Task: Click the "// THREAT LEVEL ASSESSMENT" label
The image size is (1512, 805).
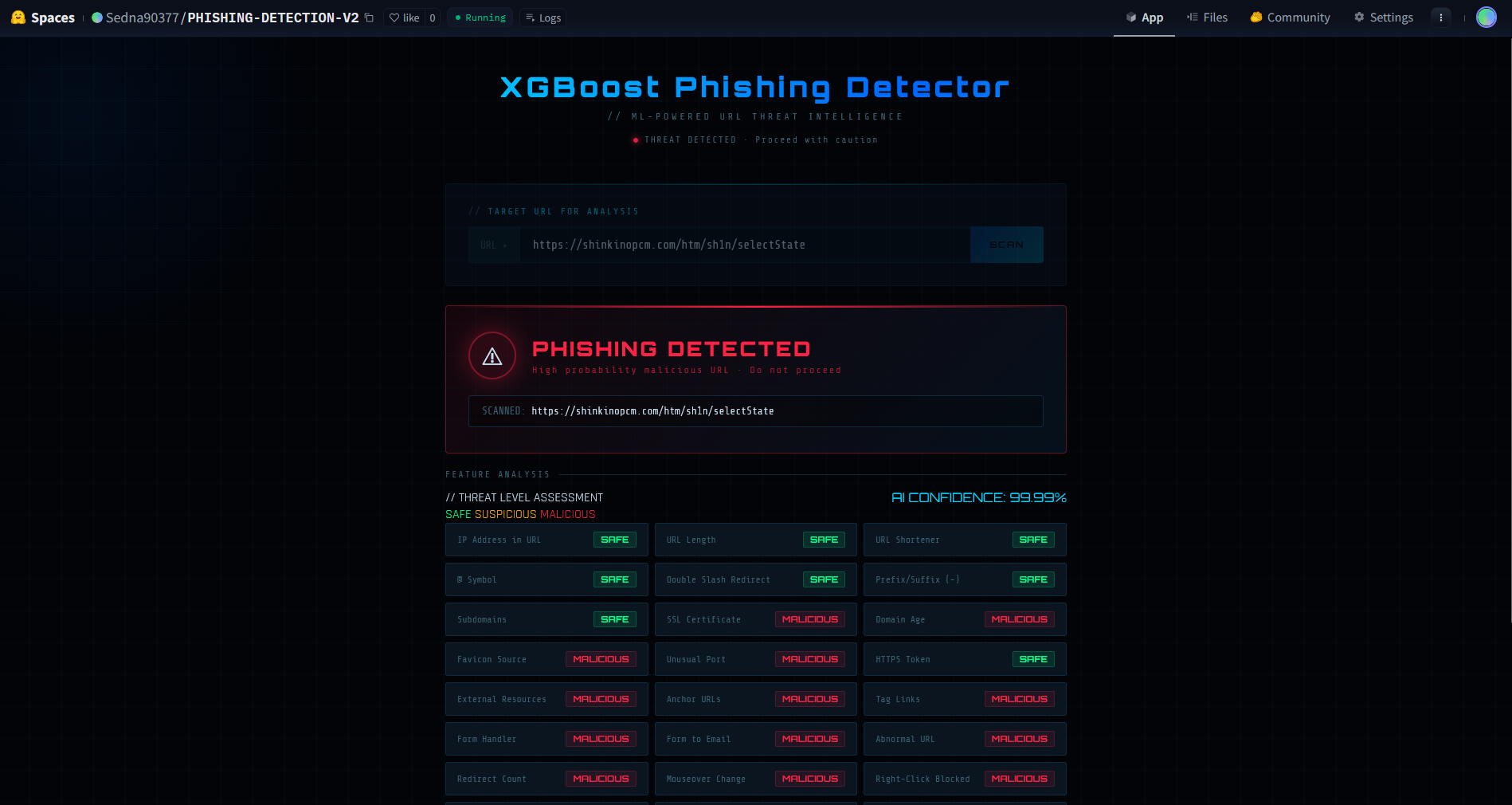Action: [x=524, y=497]
